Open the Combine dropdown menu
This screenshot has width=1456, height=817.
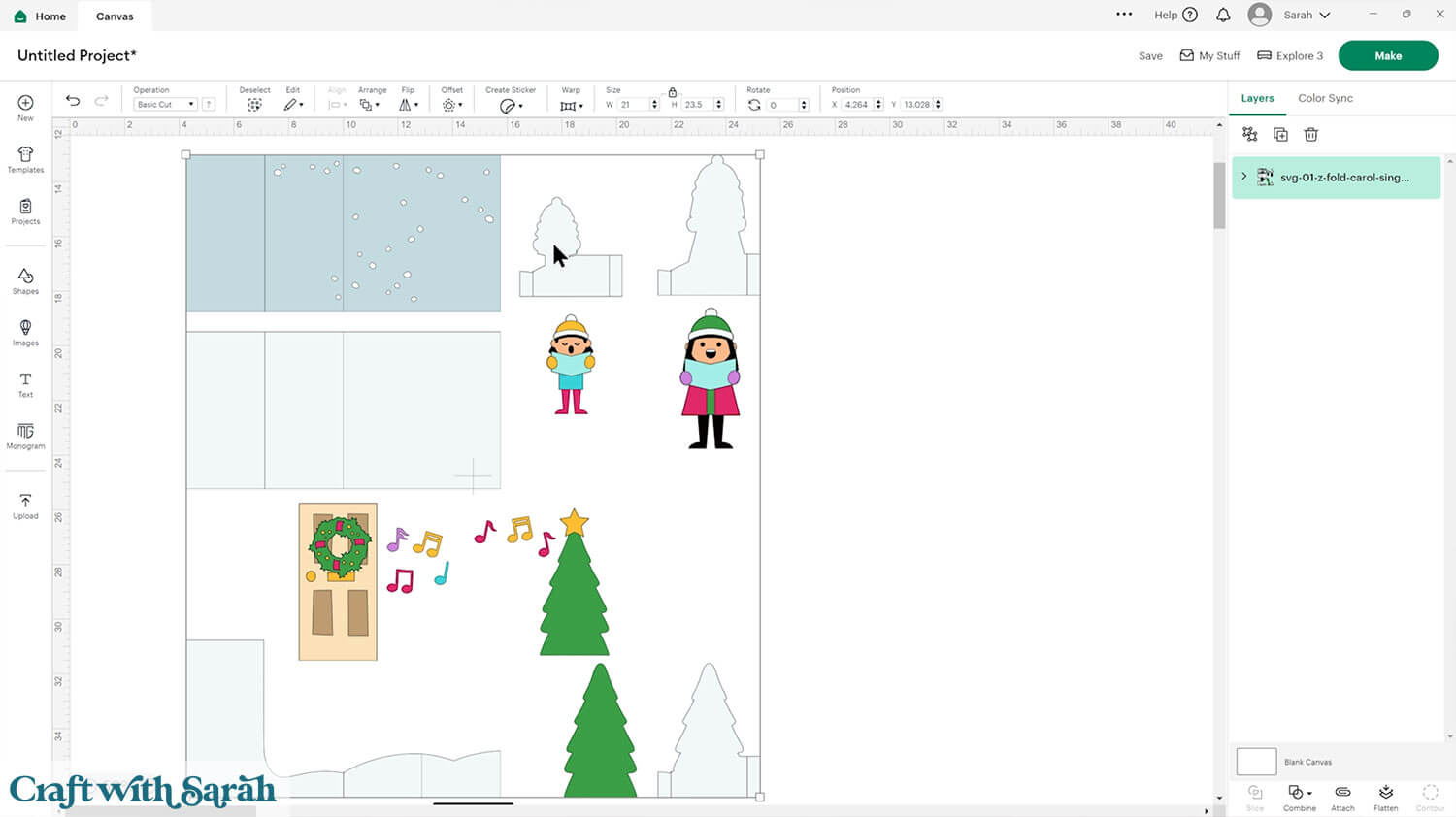point(1300,797)
